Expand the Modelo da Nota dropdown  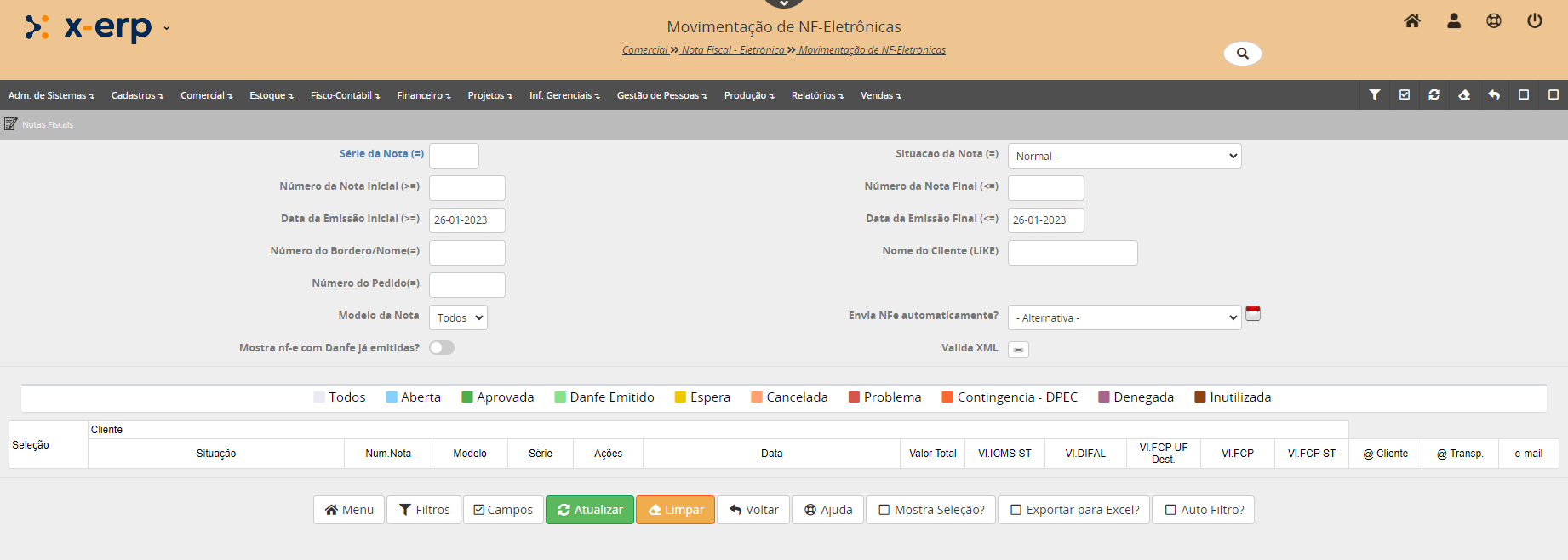pyautogui.click(x=458, y=317)
